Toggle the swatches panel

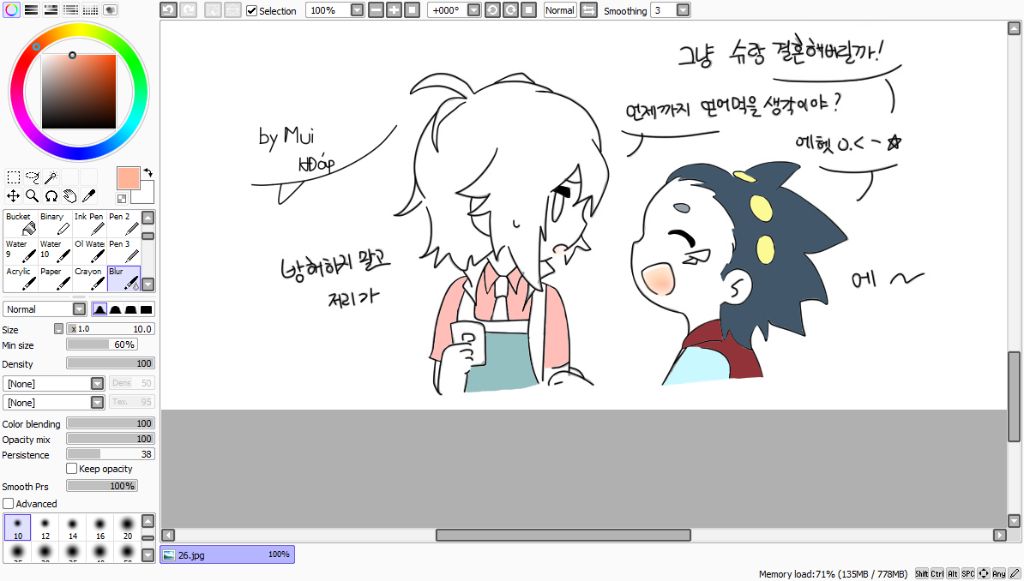point(90,10)
